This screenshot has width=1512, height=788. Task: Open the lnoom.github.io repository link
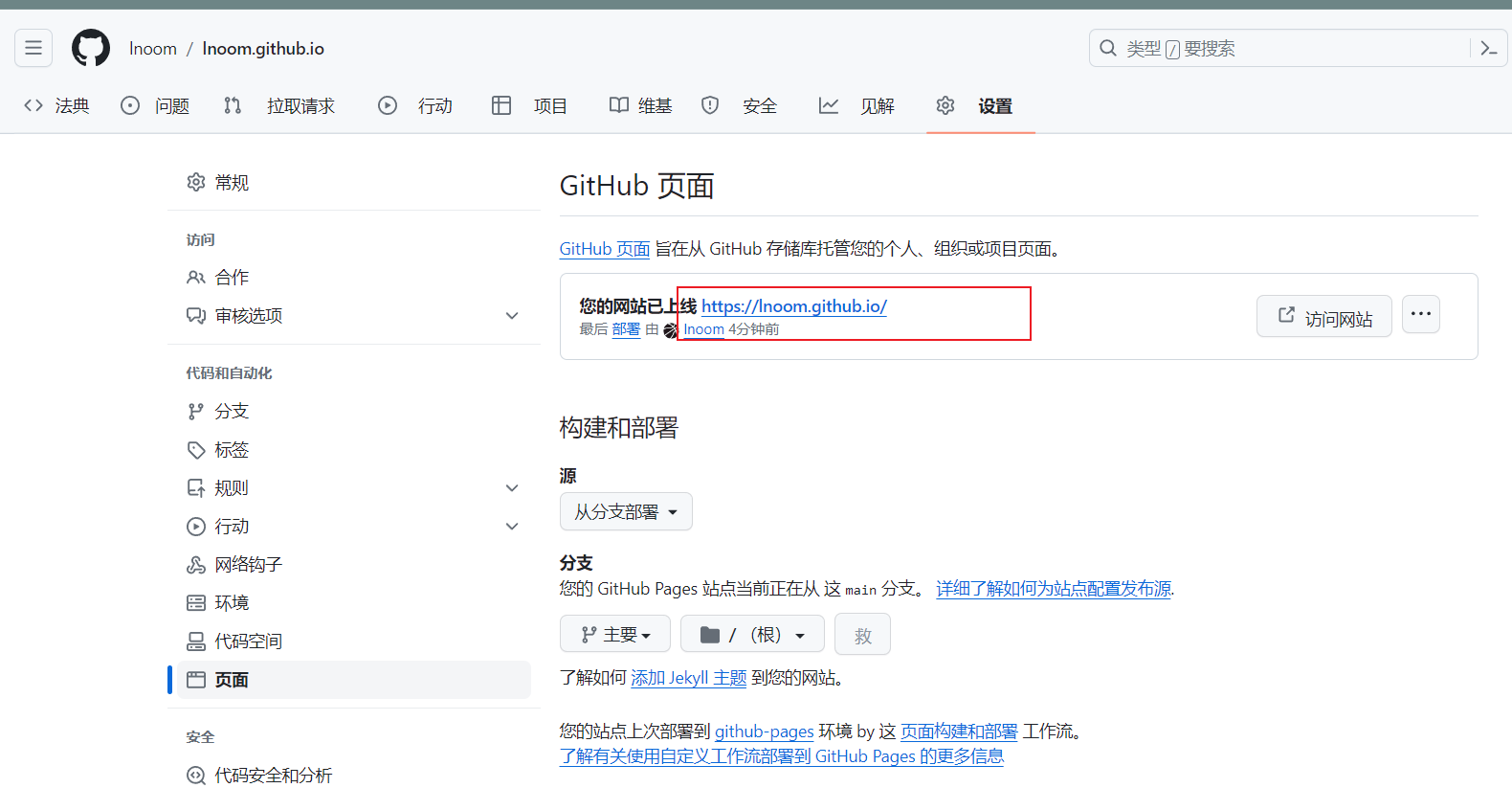pyautogui.click(x=263, y=49)
